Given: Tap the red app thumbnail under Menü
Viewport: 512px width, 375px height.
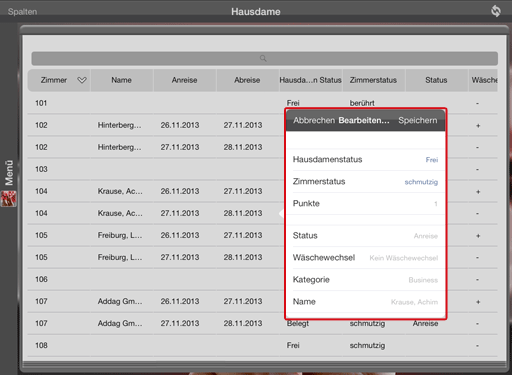Looking at the screenshot, I should [x=9, y=199].
